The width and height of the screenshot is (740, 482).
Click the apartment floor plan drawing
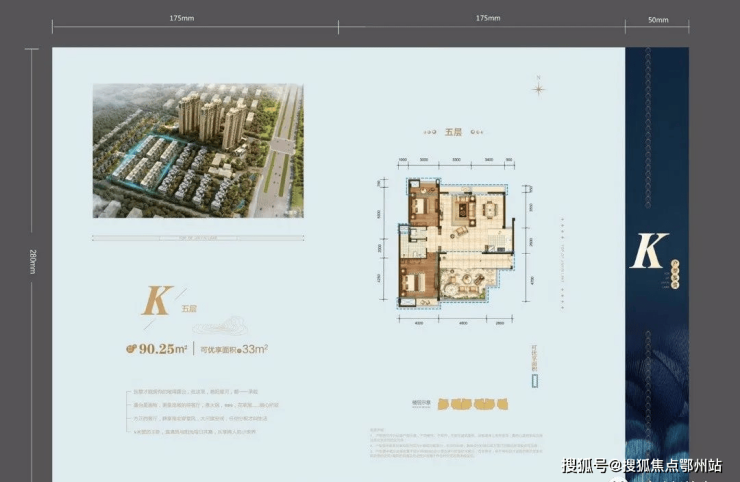[x=456, y=243]
